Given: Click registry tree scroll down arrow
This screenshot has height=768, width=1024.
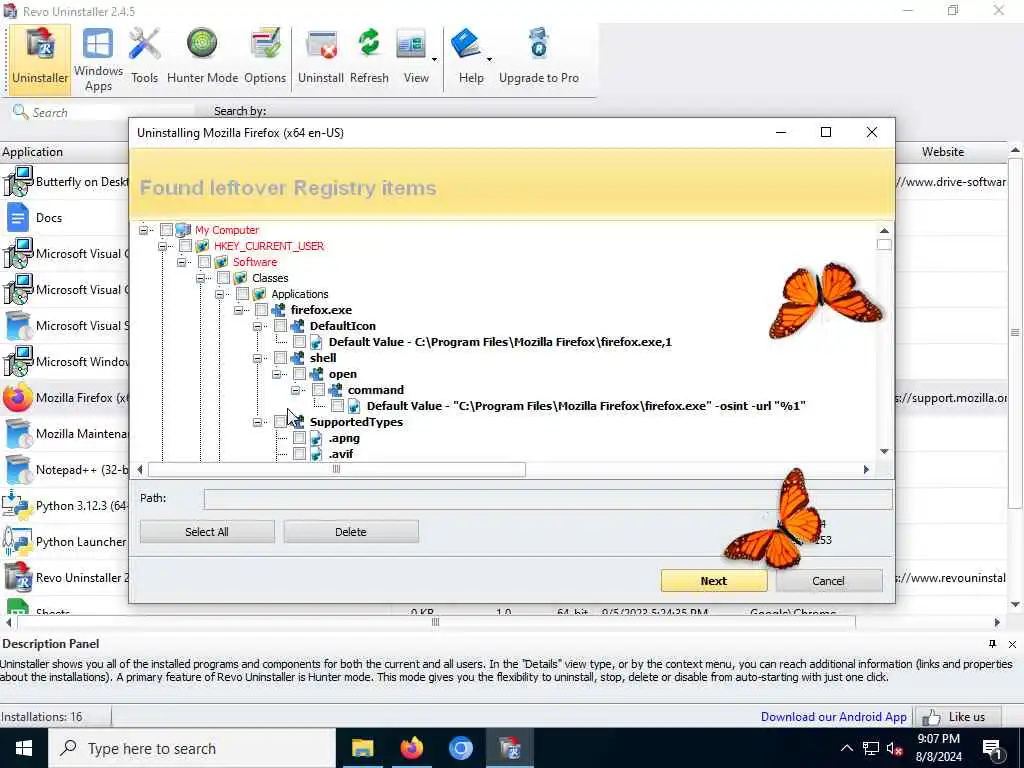Looking at the screenshot, I should (884, 451).
